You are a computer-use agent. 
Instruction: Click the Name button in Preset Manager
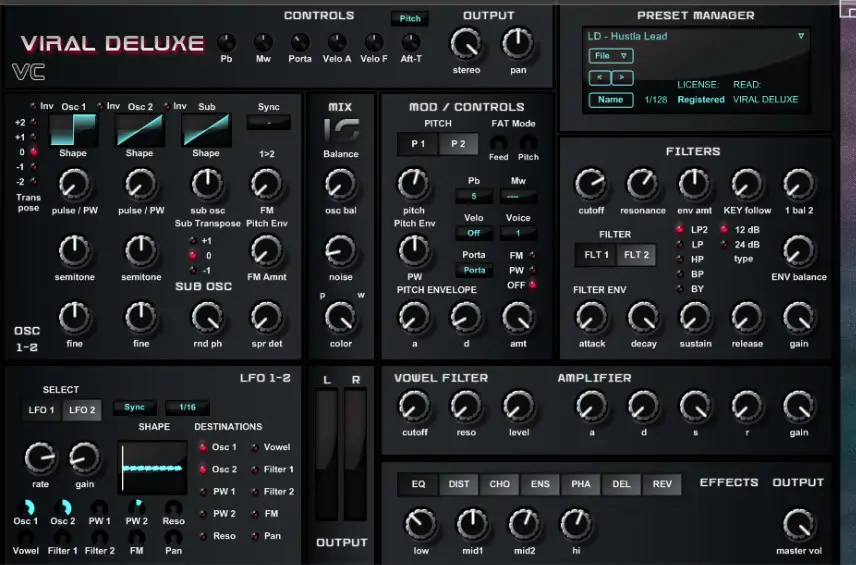point(610,100)
